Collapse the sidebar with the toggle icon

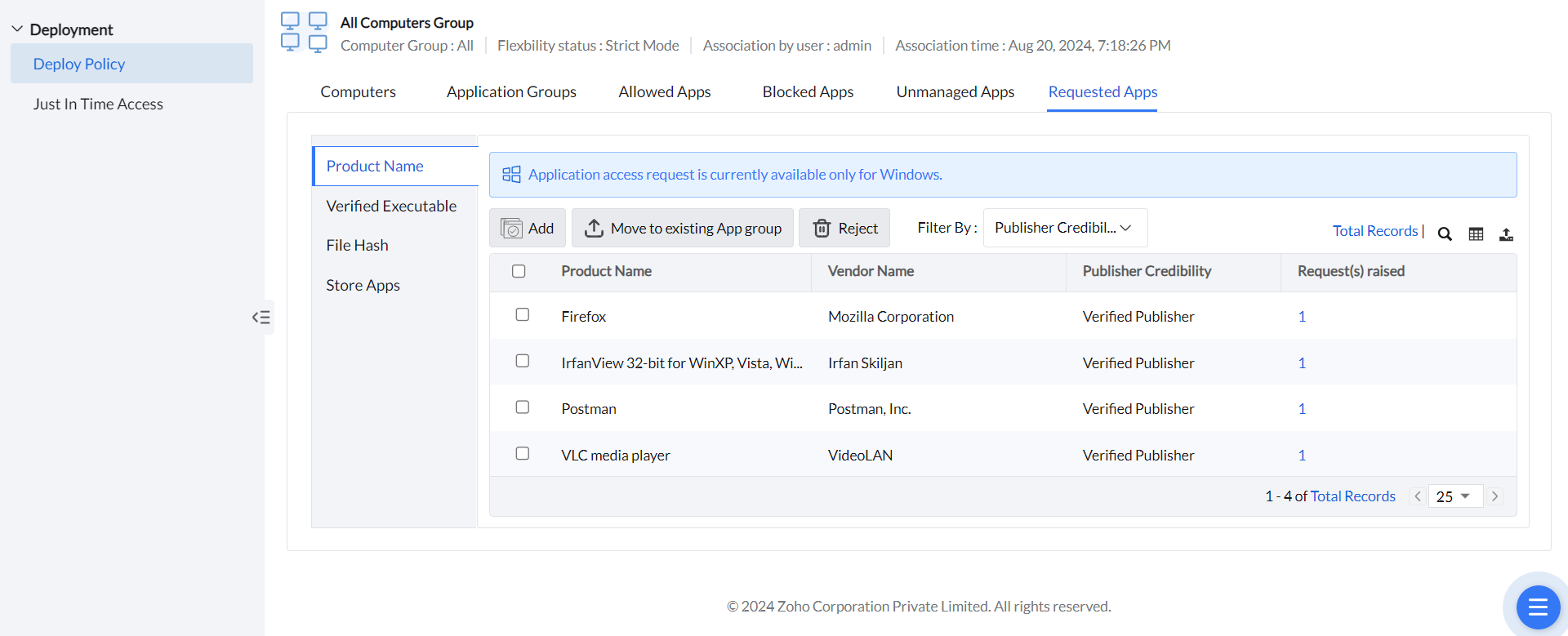click(261, 317)
